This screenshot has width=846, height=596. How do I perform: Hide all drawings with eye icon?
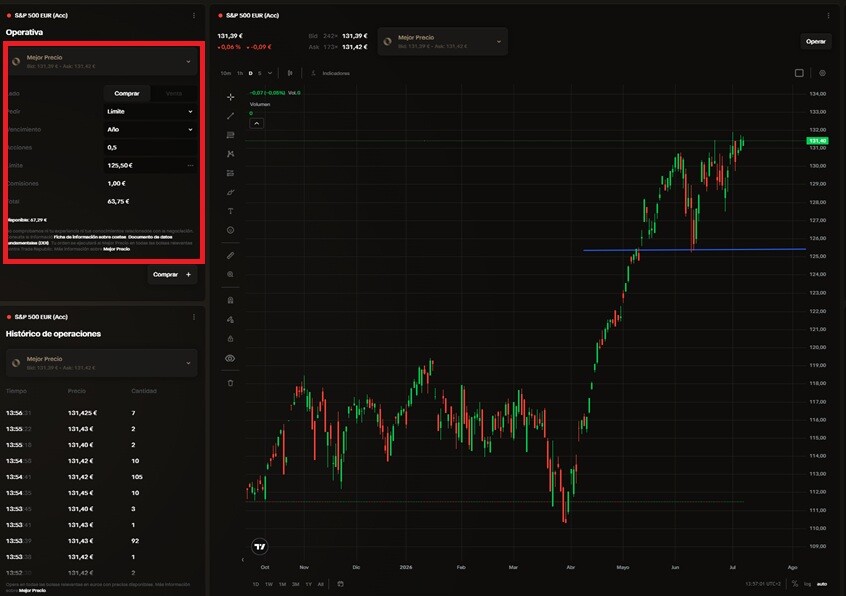[x=230, y=358]
